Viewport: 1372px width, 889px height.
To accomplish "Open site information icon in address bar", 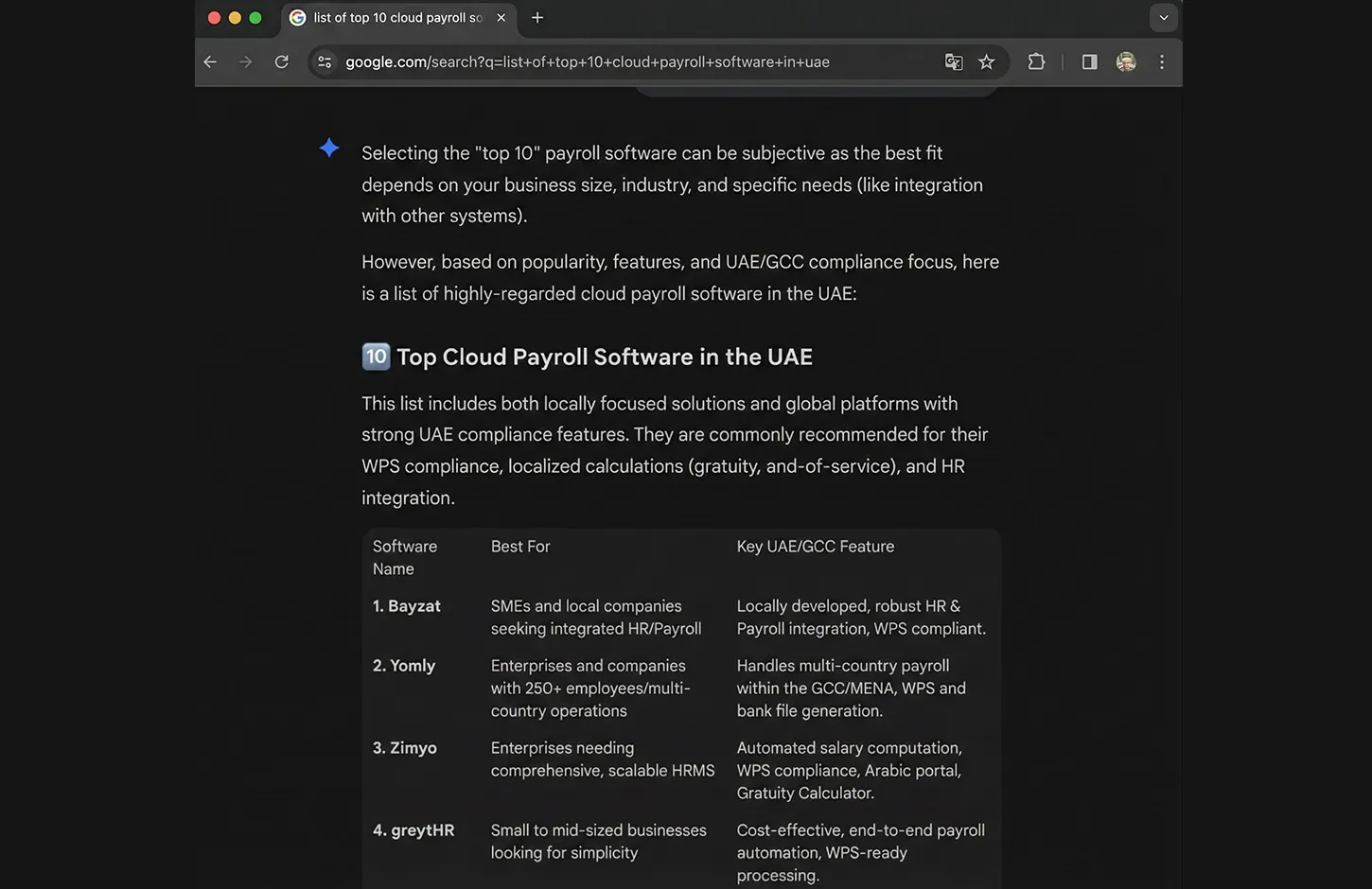I will [x=325, y=62].
